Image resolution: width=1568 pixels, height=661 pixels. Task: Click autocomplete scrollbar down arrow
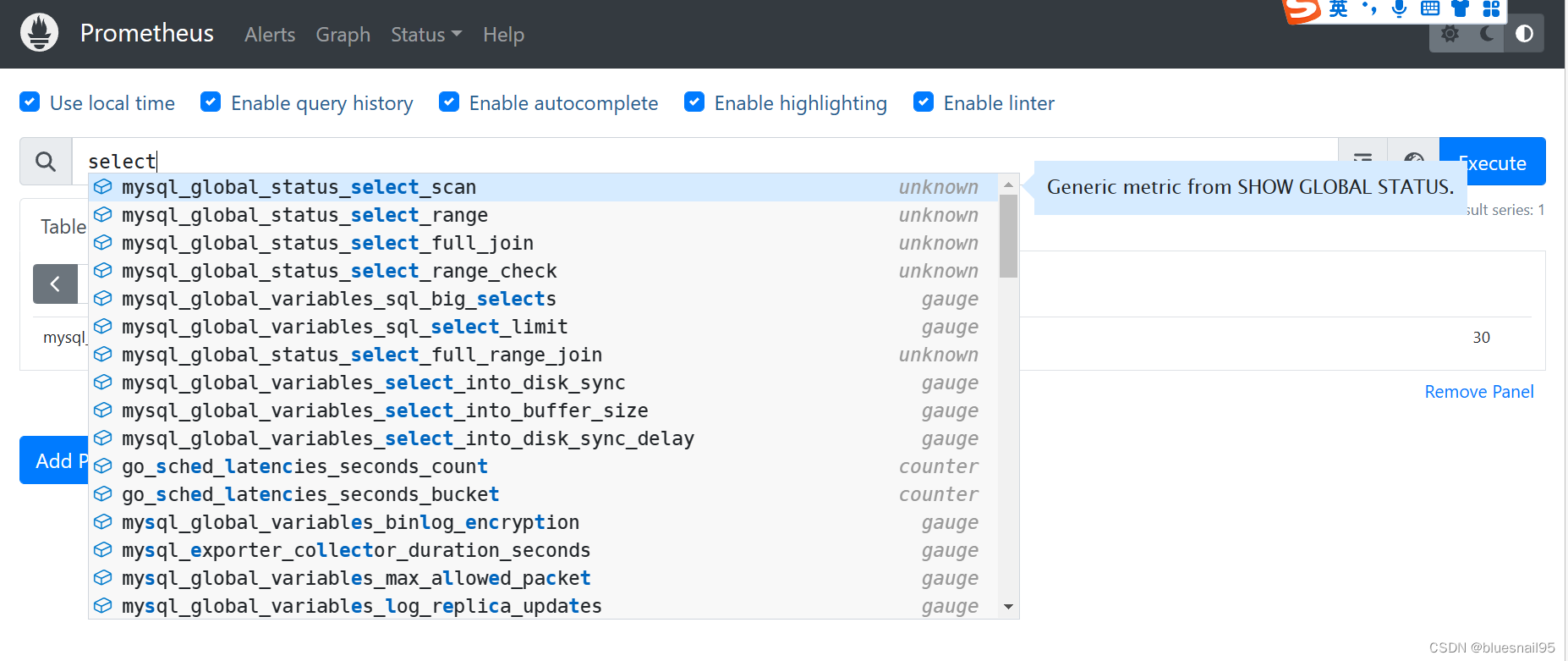click(x=1008, y=607)
